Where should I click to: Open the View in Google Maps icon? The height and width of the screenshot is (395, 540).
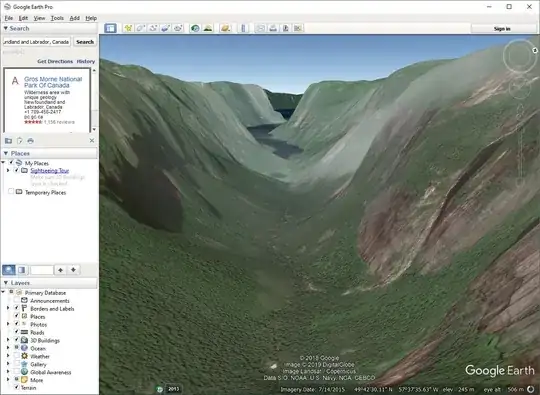tap(298, 28)
